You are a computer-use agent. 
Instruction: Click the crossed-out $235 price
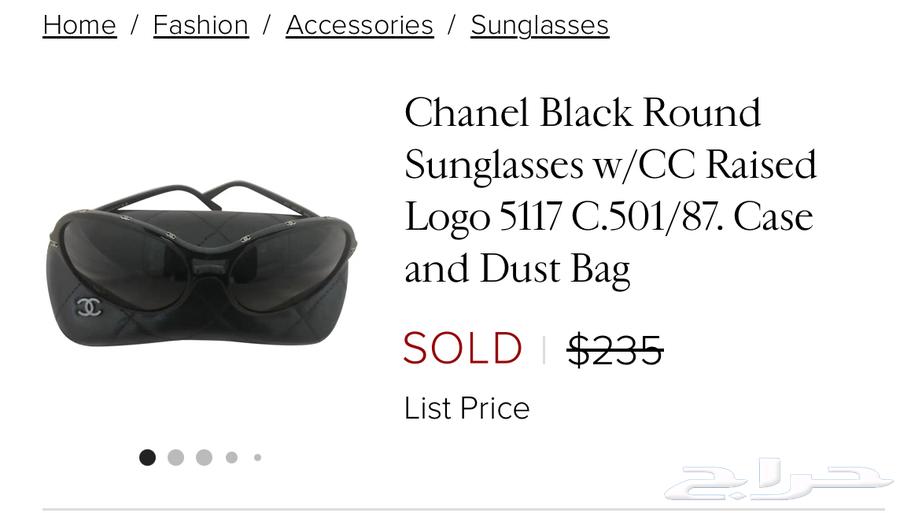(615, 350)
